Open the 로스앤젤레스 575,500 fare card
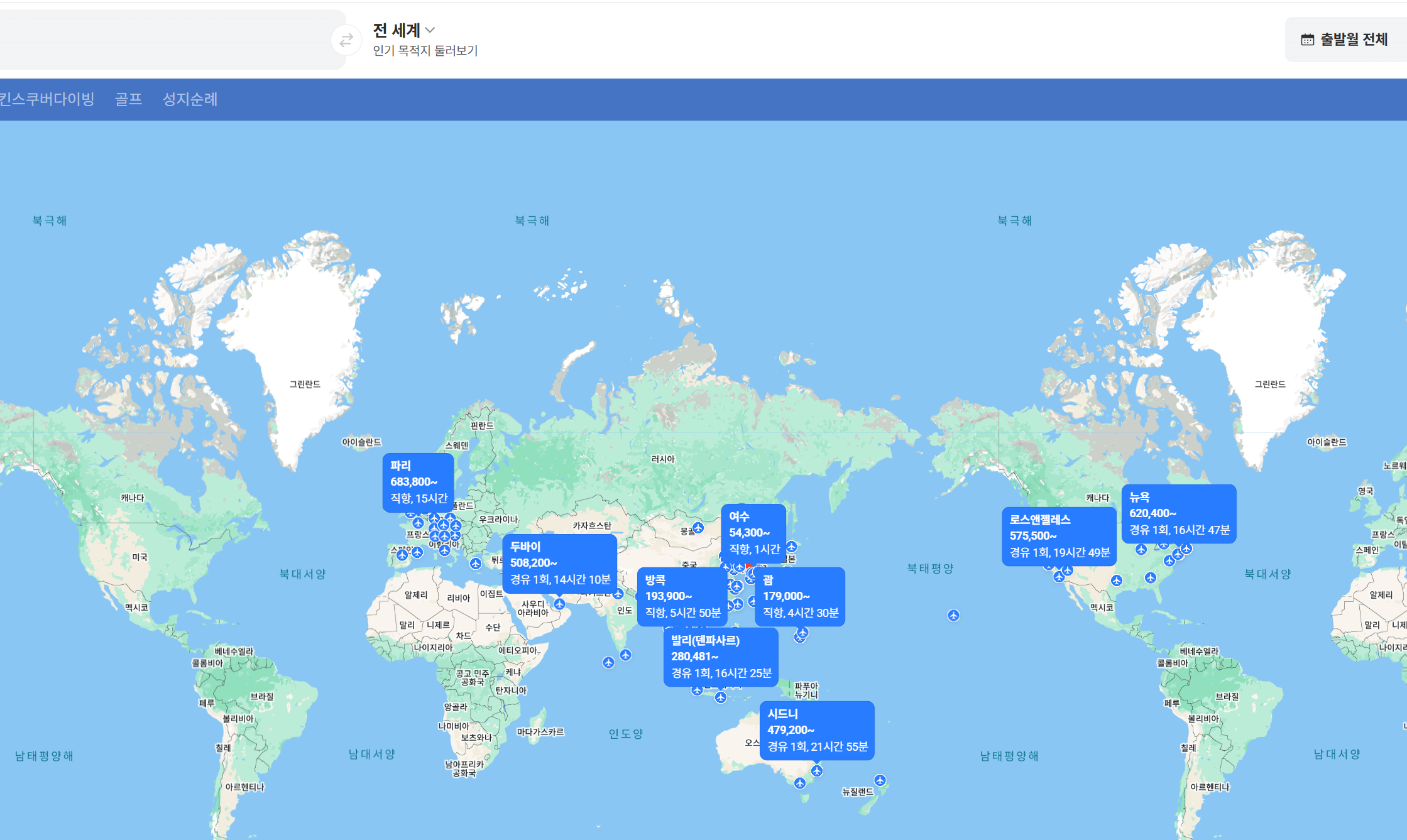Viewport: 1407px width, 840px height. click(x=1058, y=536)
